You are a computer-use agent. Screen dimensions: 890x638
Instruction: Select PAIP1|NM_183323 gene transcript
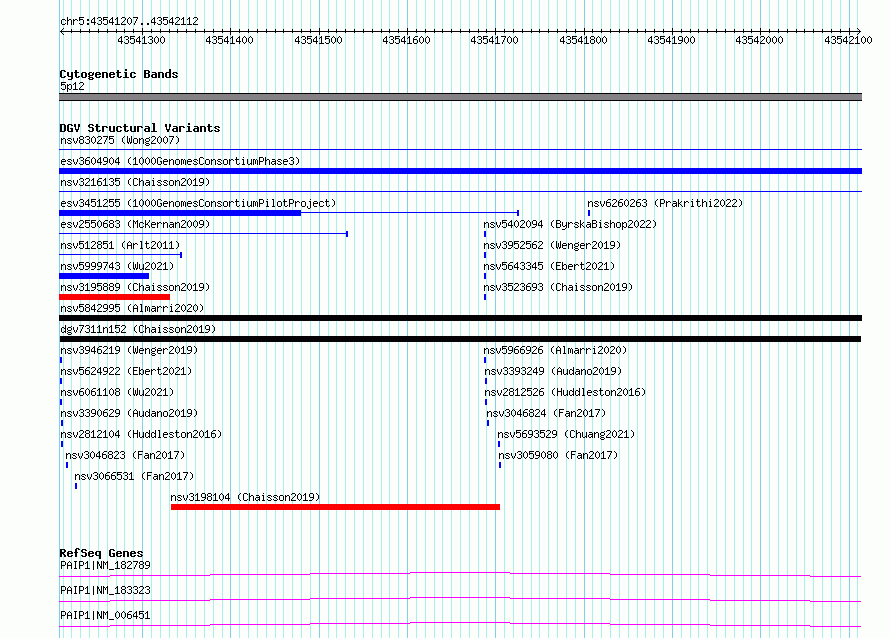pyautogui.click(x=105, y=590)
